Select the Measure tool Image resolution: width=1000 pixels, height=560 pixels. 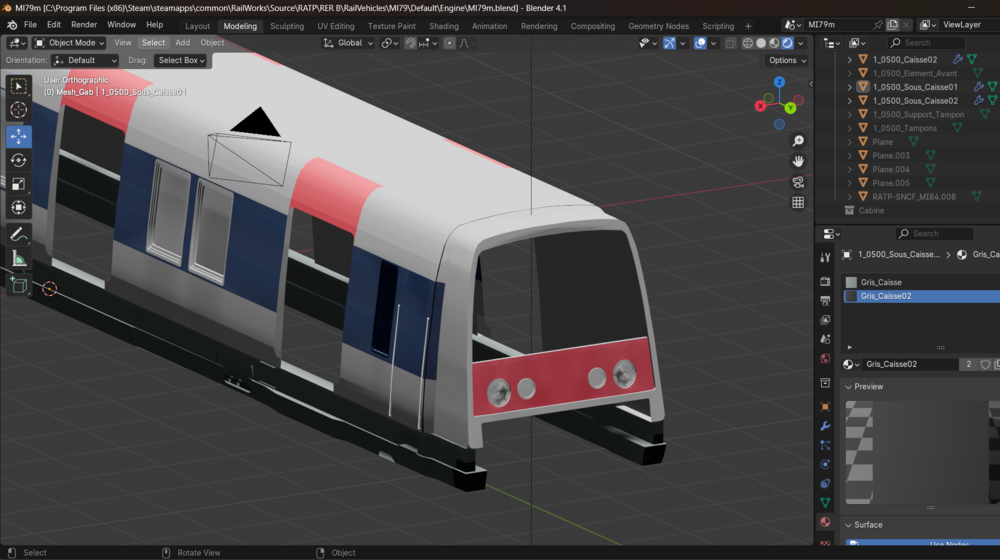click(x=18, y=259)
